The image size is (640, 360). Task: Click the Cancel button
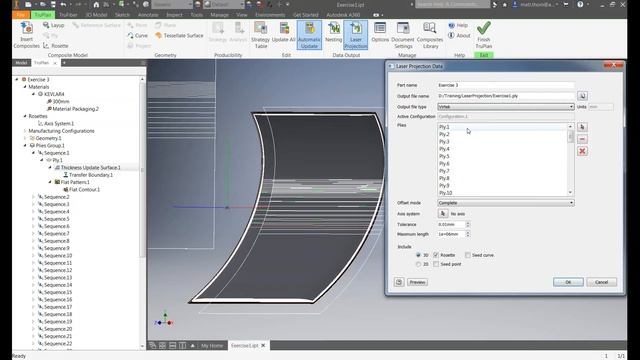601,282
